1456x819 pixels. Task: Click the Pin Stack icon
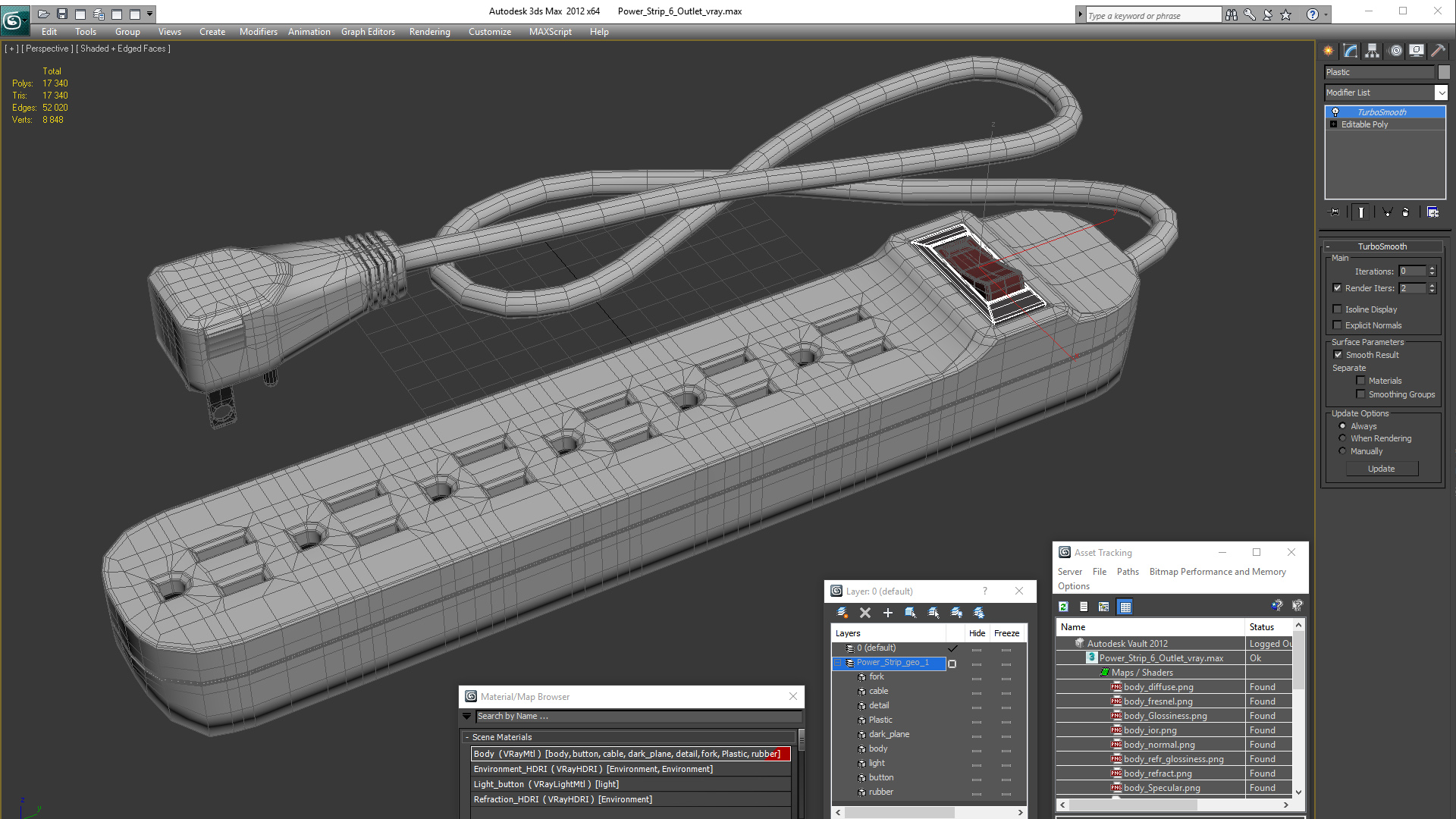click(x=1335, y=212)
